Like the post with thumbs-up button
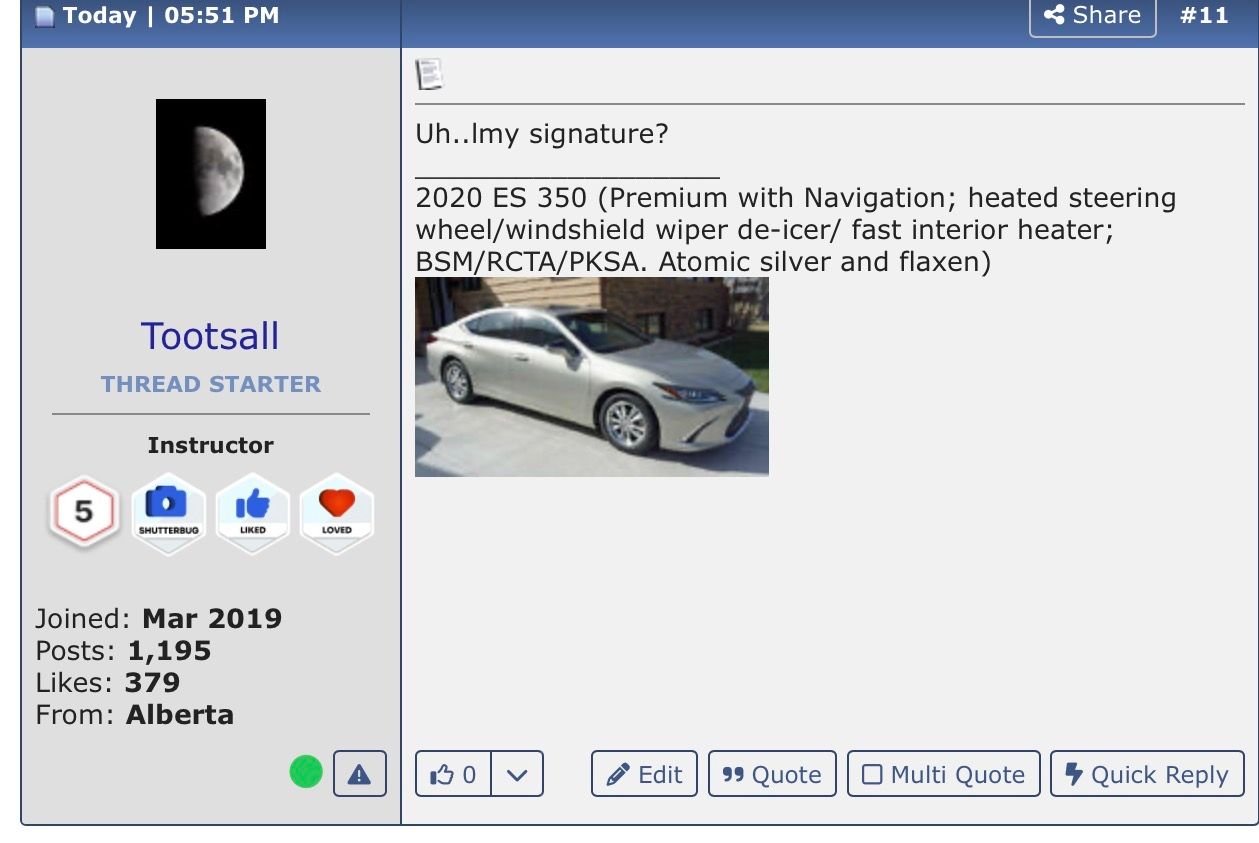The height and width of the screenshot is (843, 1259). point(453,774)
